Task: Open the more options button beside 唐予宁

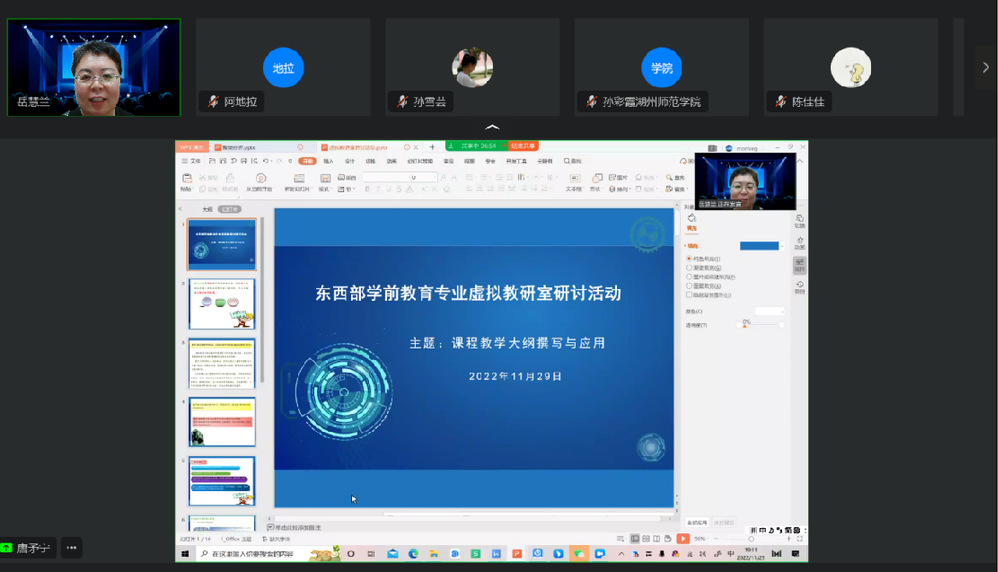Action: [x=71, y=547]
